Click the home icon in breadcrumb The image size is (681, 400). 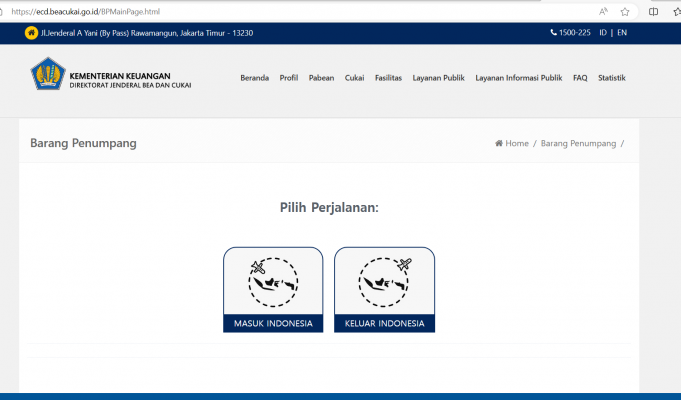click(x=499, y=143)
